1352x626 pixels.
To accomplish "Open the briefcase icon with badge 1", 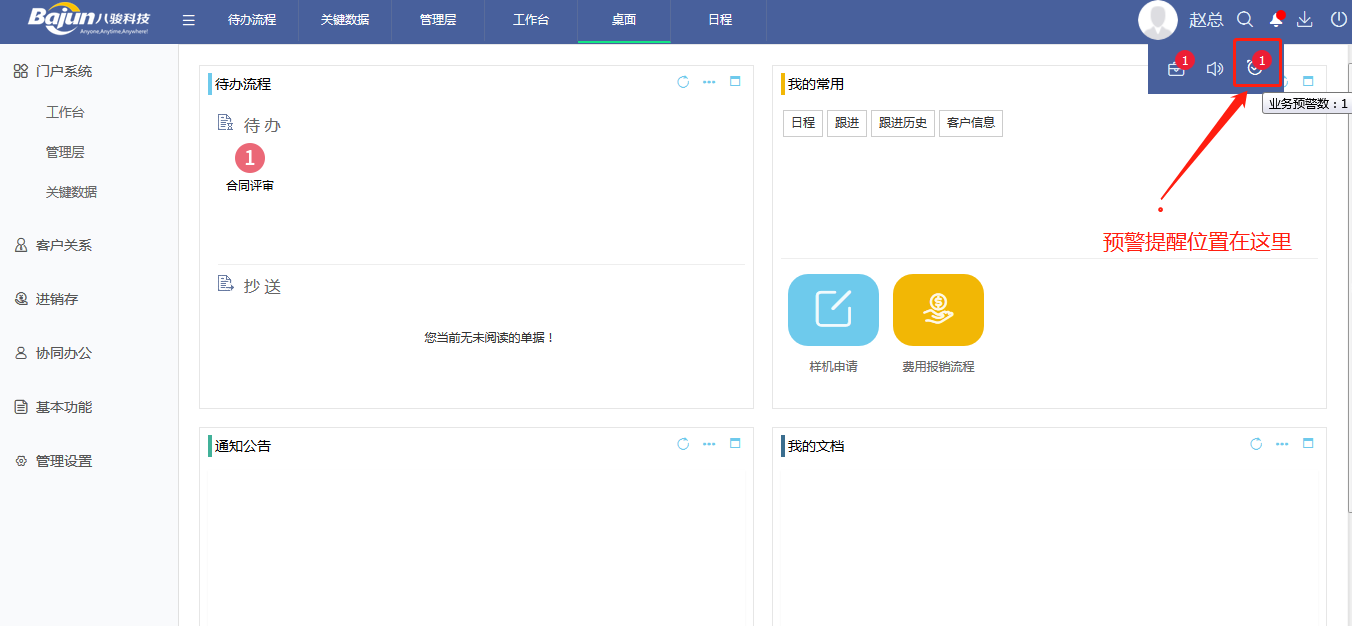I will pos(1175,68).
